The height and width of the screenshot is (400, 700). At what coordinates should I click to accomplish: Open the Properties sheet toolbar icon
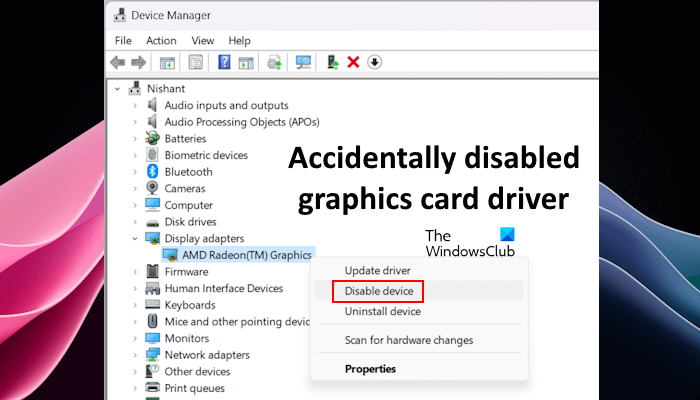[196, 62]
